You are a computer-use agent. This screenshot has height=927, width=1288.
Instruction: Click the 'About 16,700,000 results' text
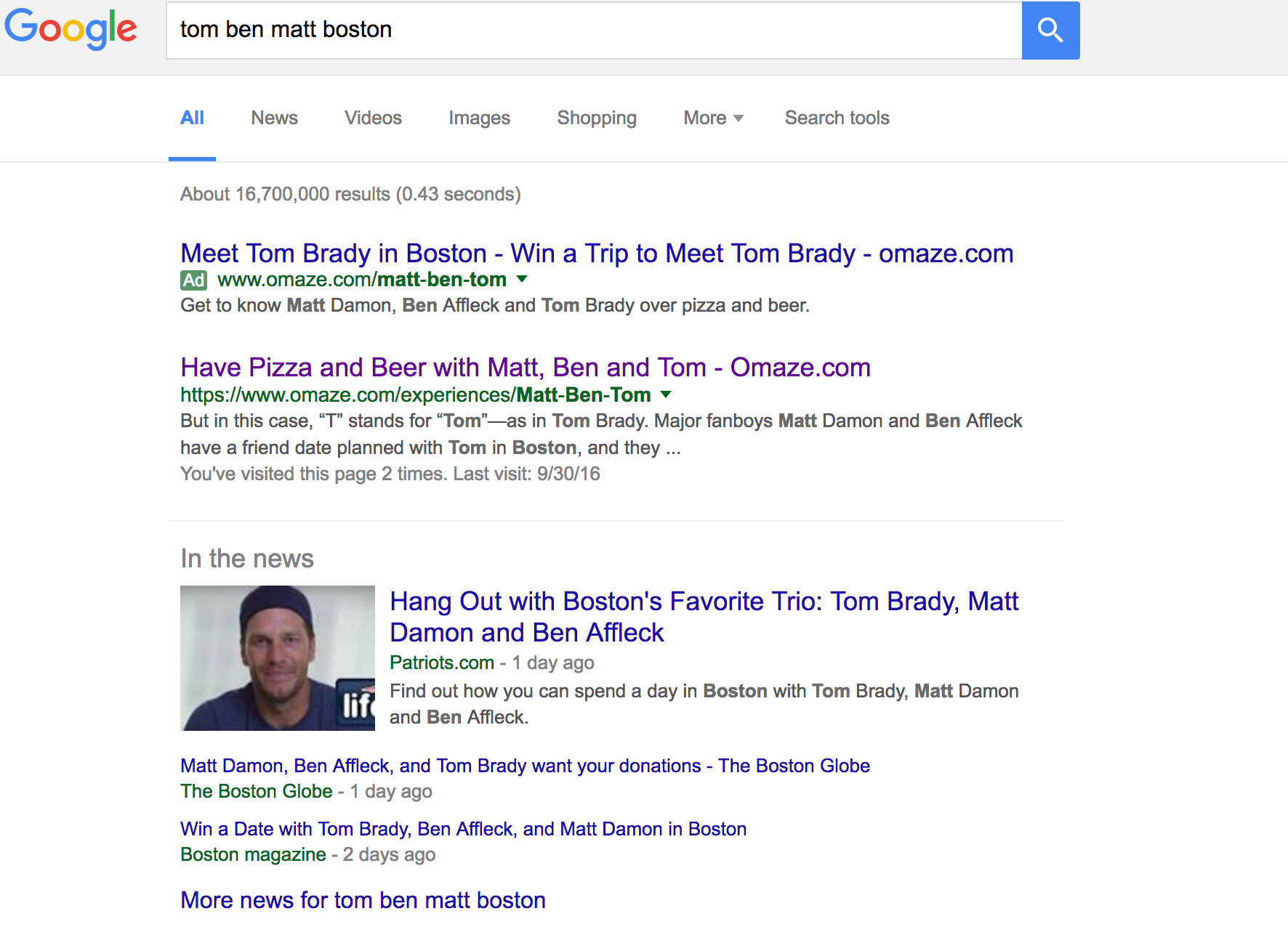point(350,194)
